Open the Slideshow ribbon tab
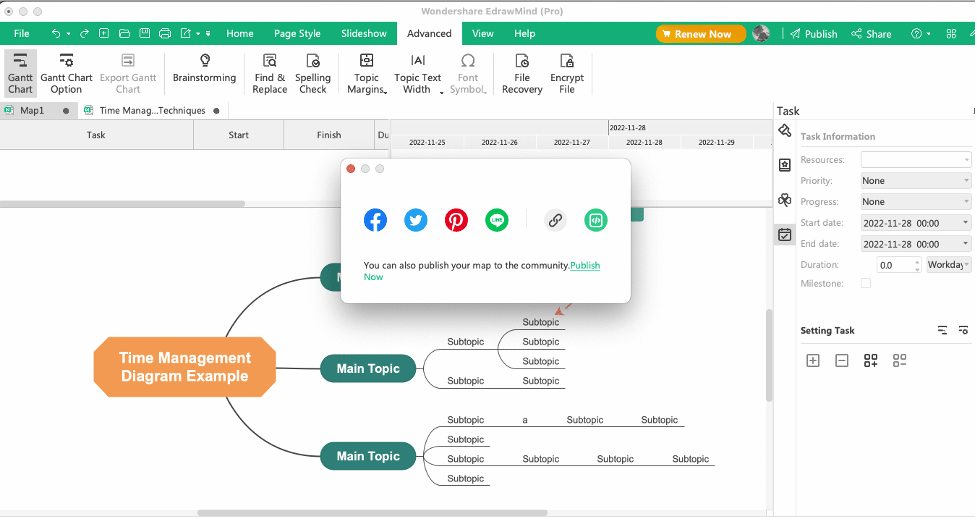This screenshot has width=977, height=520. [364, 34]
